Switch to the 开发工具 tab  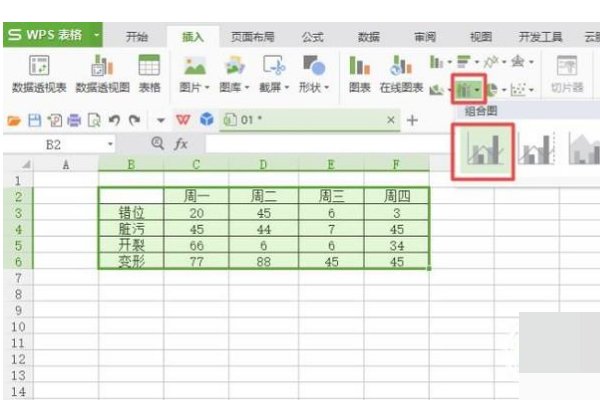pos(540,37)
